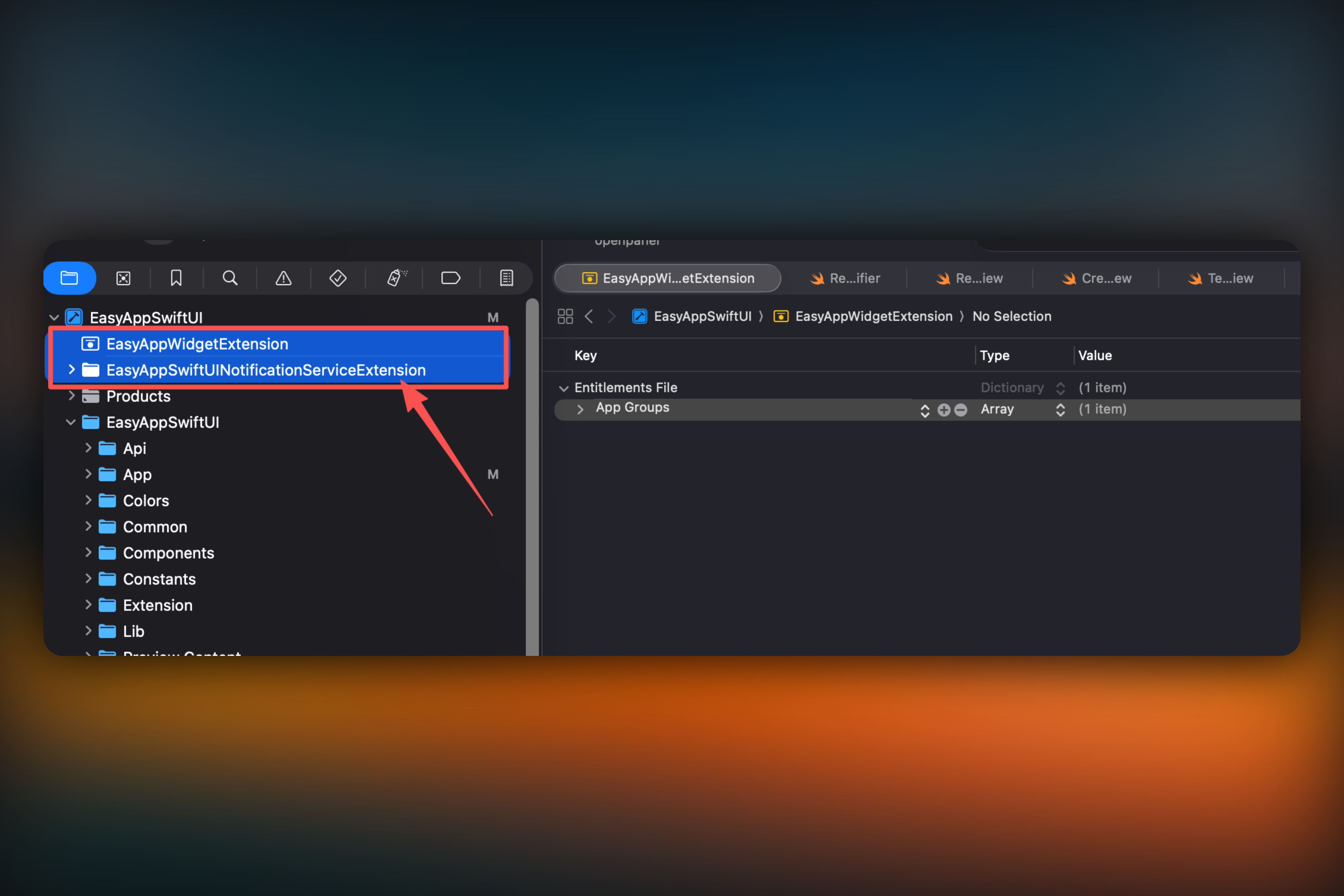The height and width of the screenshot is (896, 1344).
Task: Open the Debug navigator spray icon
Action: [397, 278]
